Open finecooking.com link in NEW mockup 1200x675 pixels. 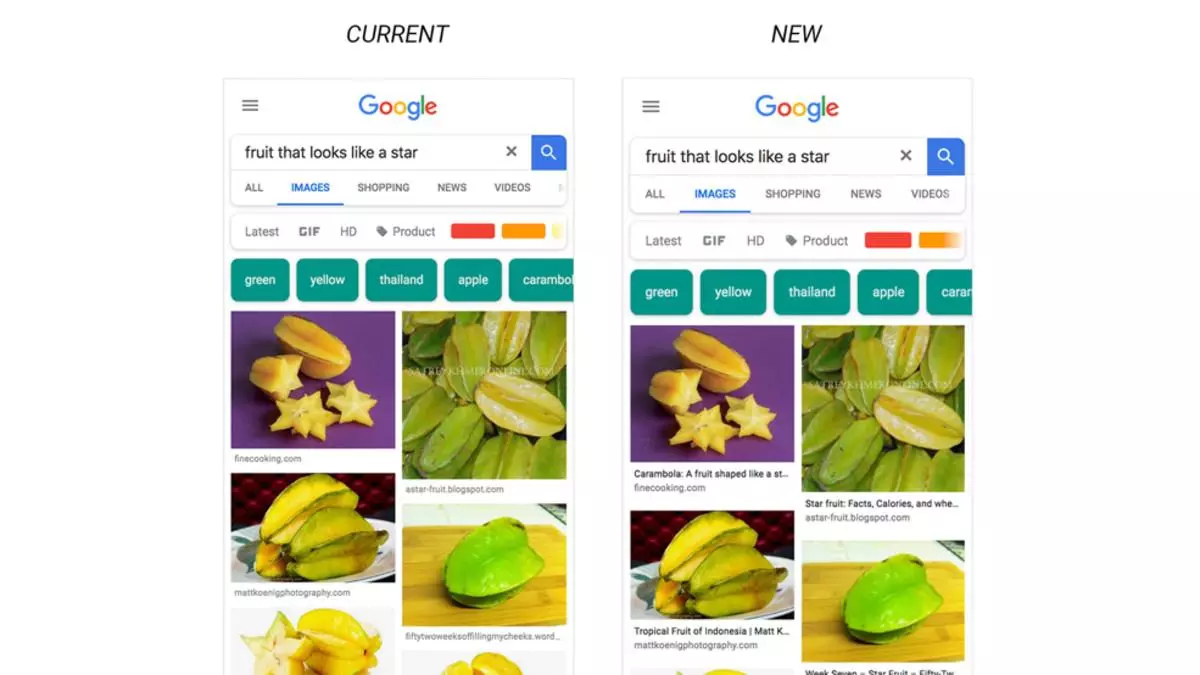670,488
